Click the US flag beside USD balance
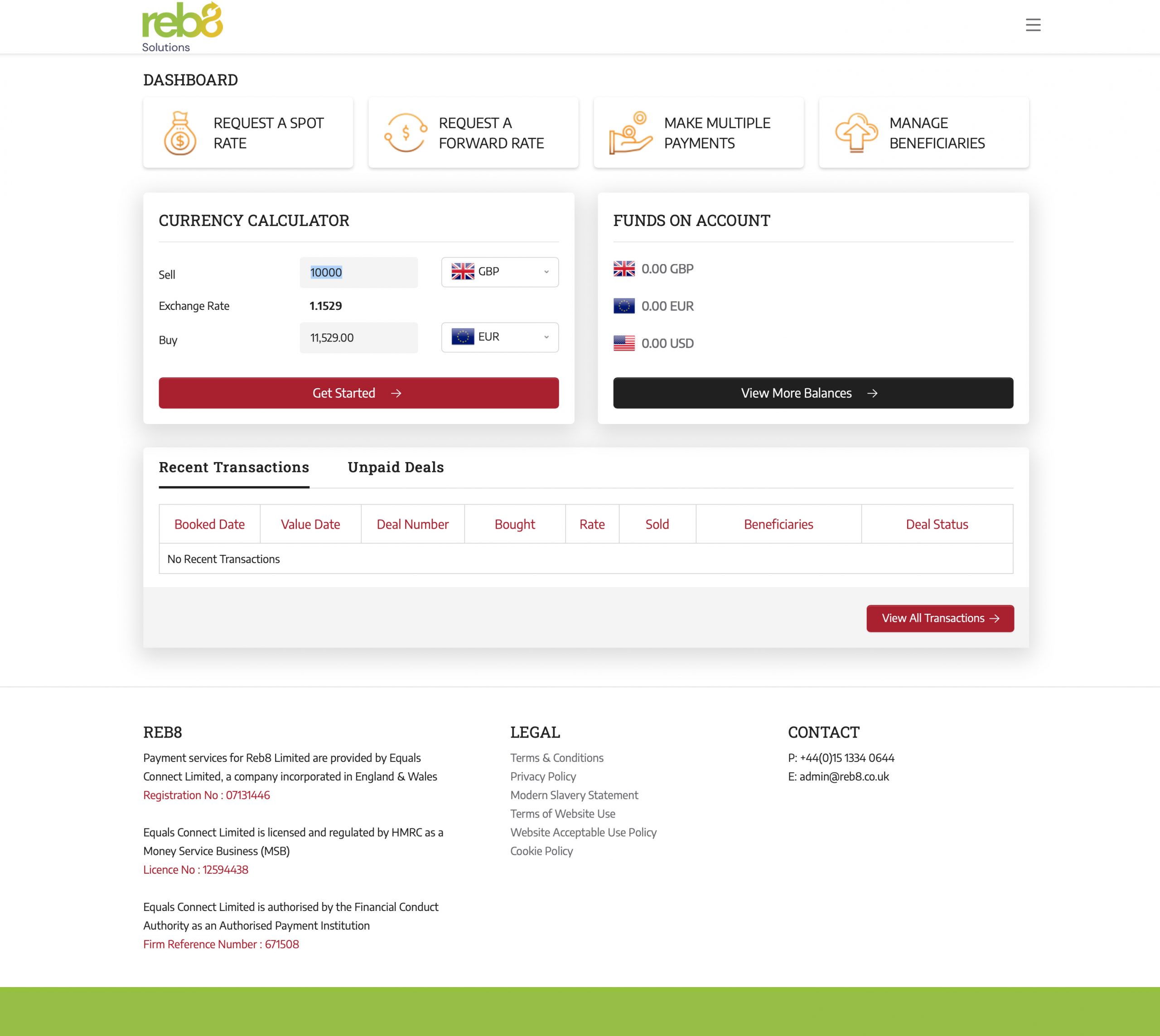1160x1036 pixels. coord(623,343)
